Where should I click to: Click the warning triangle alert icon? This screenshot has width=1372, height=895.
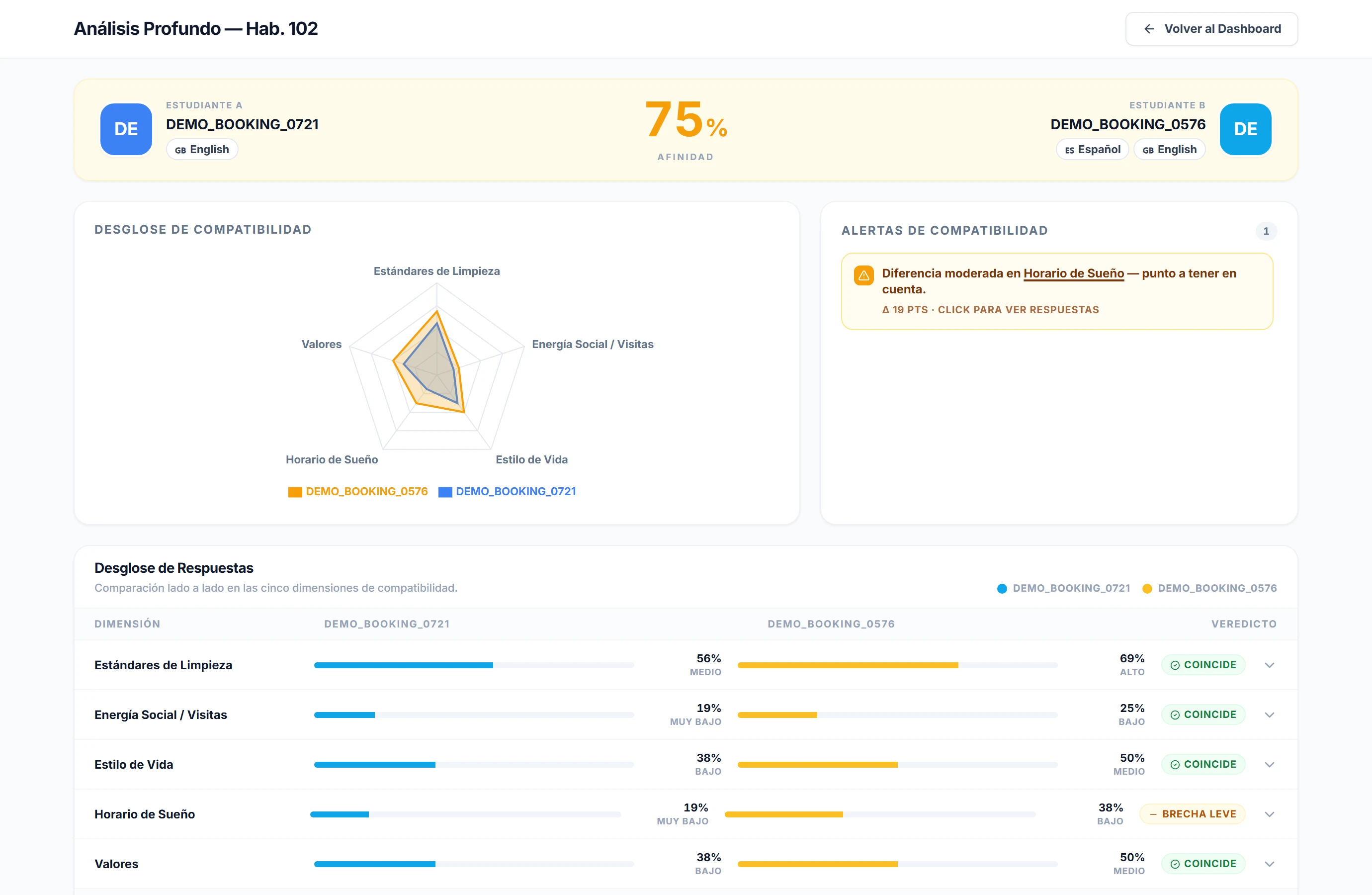point(863,275)
